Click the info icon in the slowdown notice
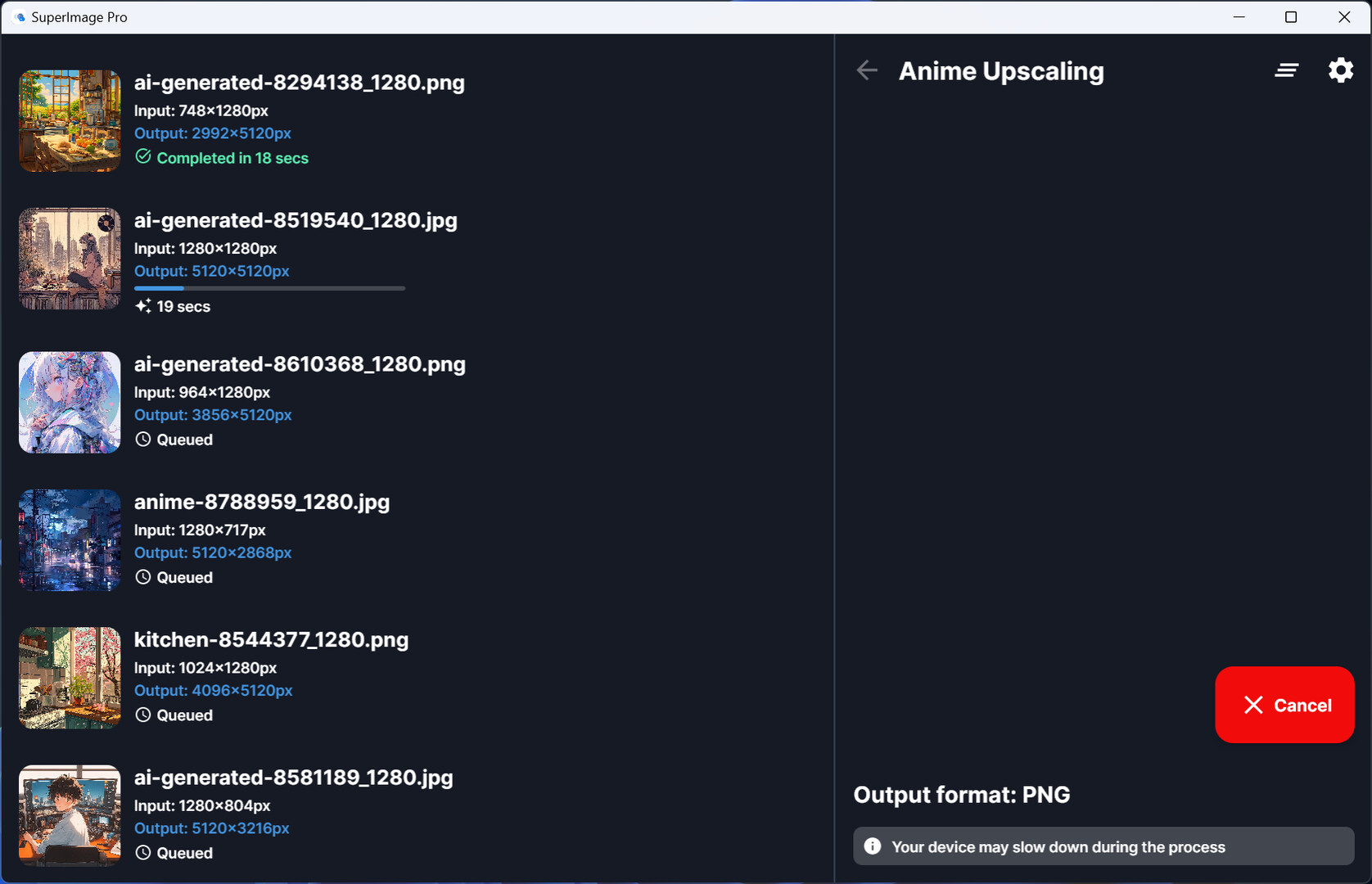This screenshot has height=884, width=1372. 873,846
